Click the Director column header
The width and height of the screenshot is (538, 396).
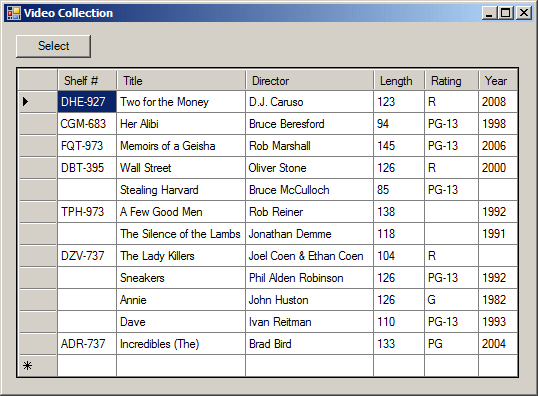tap(309, 81)
